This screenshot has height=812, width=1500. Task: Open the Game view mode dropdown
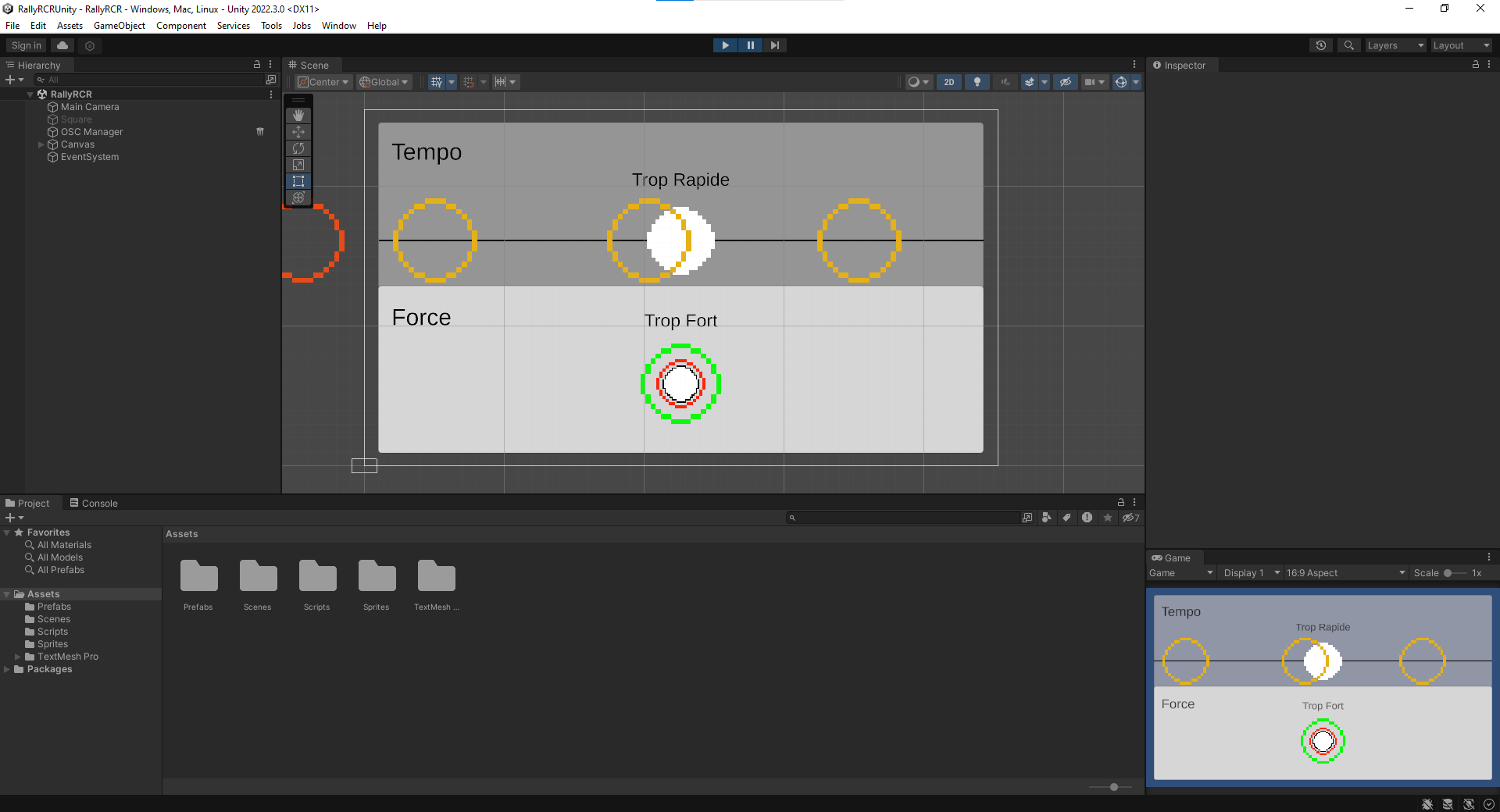[x=1181, y=572]
